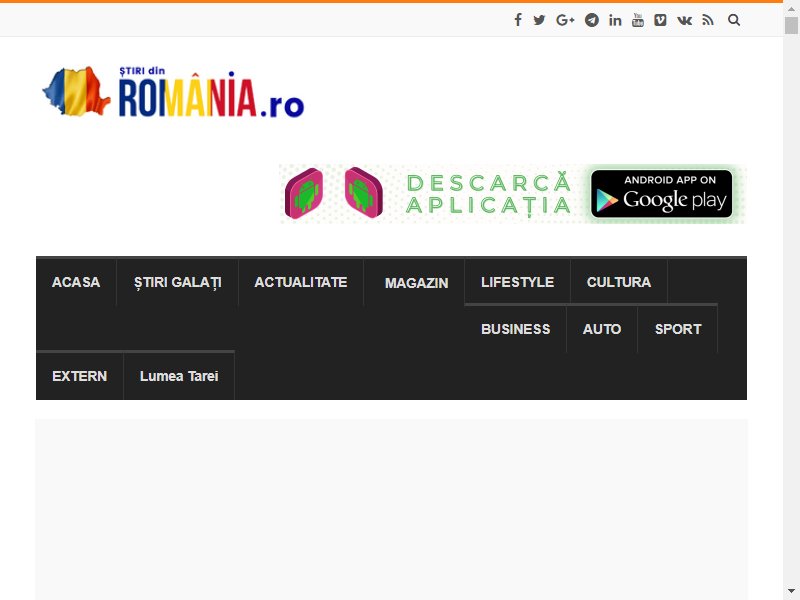Open EXTERN menu item

click(80, 376)
